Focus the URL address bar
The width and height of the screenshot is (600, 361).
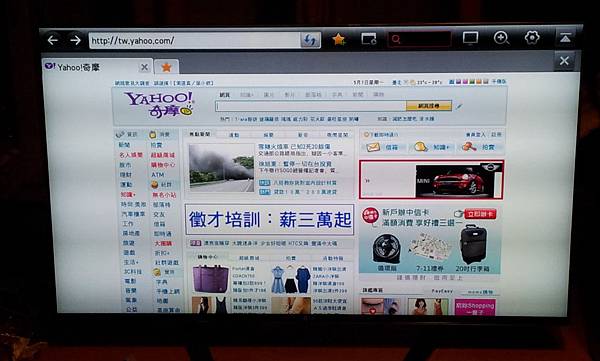coord(194,40)
